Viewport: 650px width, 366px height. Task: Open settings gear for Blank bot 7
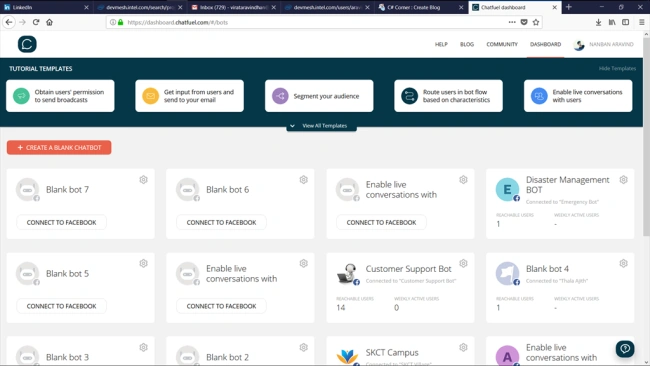(143, 179)
